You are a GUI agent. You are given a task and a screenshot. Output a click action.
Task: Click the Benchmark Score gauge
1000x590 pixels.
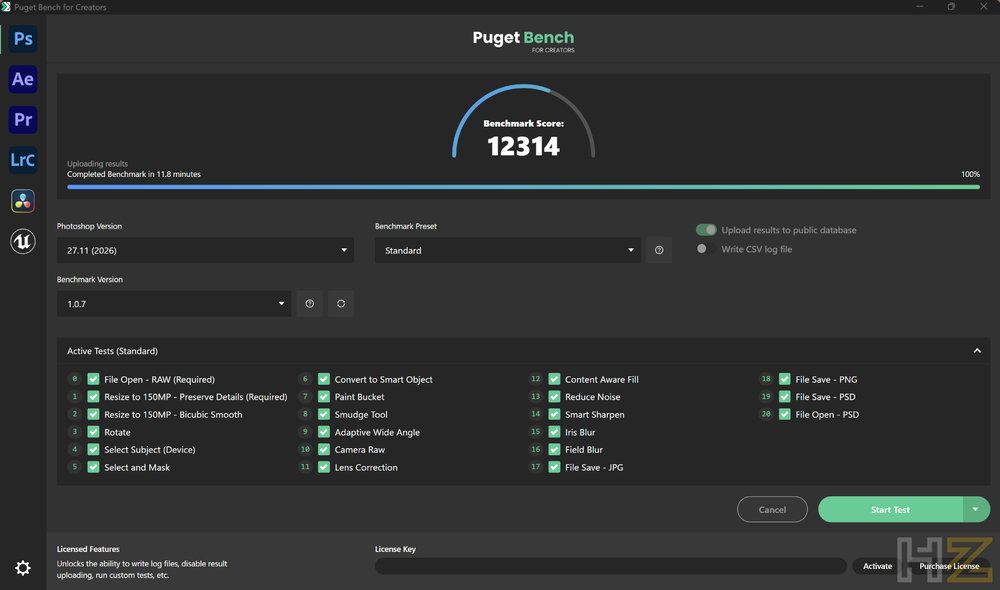[x=524, y=121]
